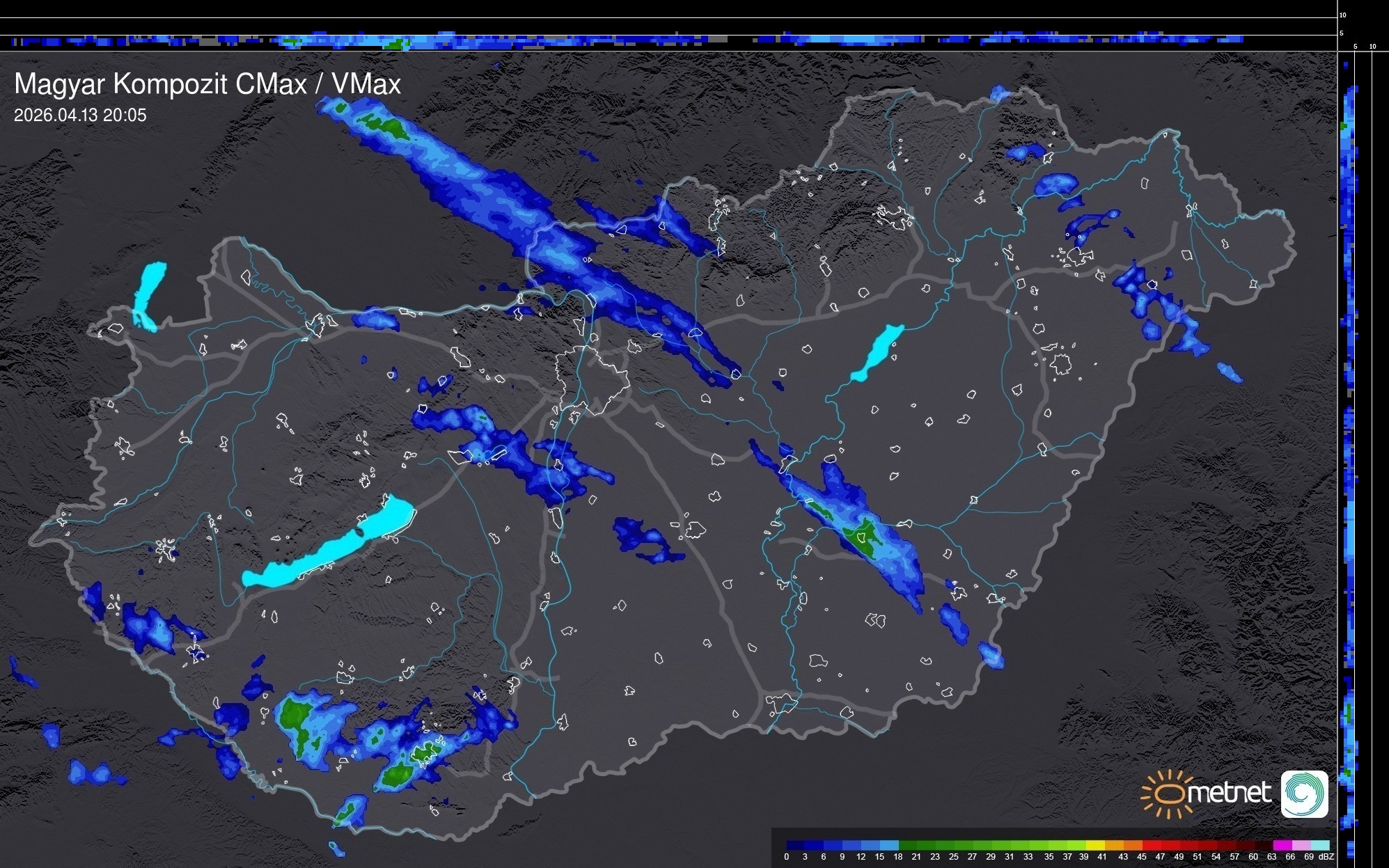Click the teal swirl icon in white square

[1304, 794]
